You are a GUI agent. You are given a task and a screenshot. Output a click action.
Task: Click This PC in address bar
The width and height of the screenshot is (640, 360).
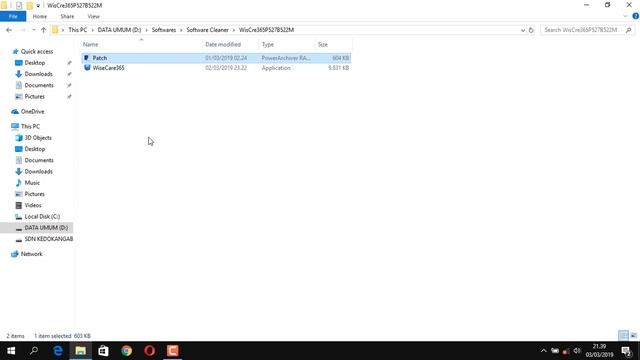pyautogui.click(x=78, y=30)
